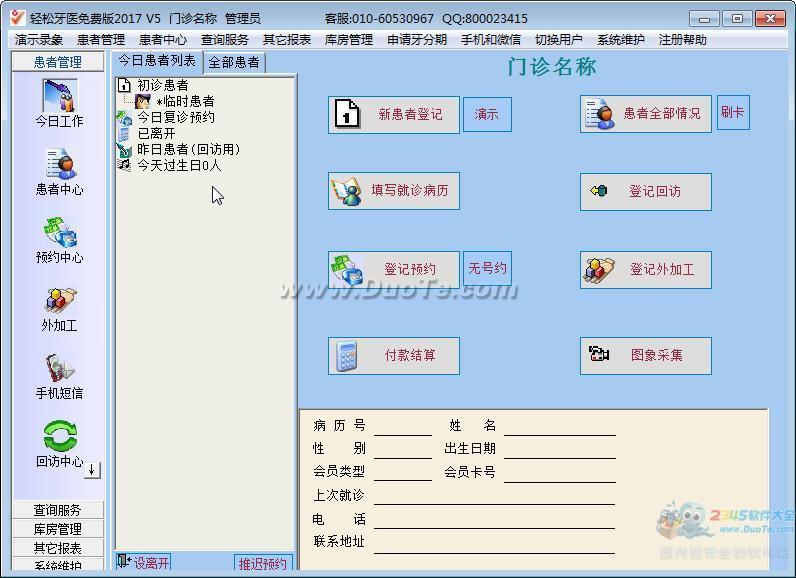Open 回访中心 sidebar icon
The image size is (796, 578).
[x=59, y=444]
